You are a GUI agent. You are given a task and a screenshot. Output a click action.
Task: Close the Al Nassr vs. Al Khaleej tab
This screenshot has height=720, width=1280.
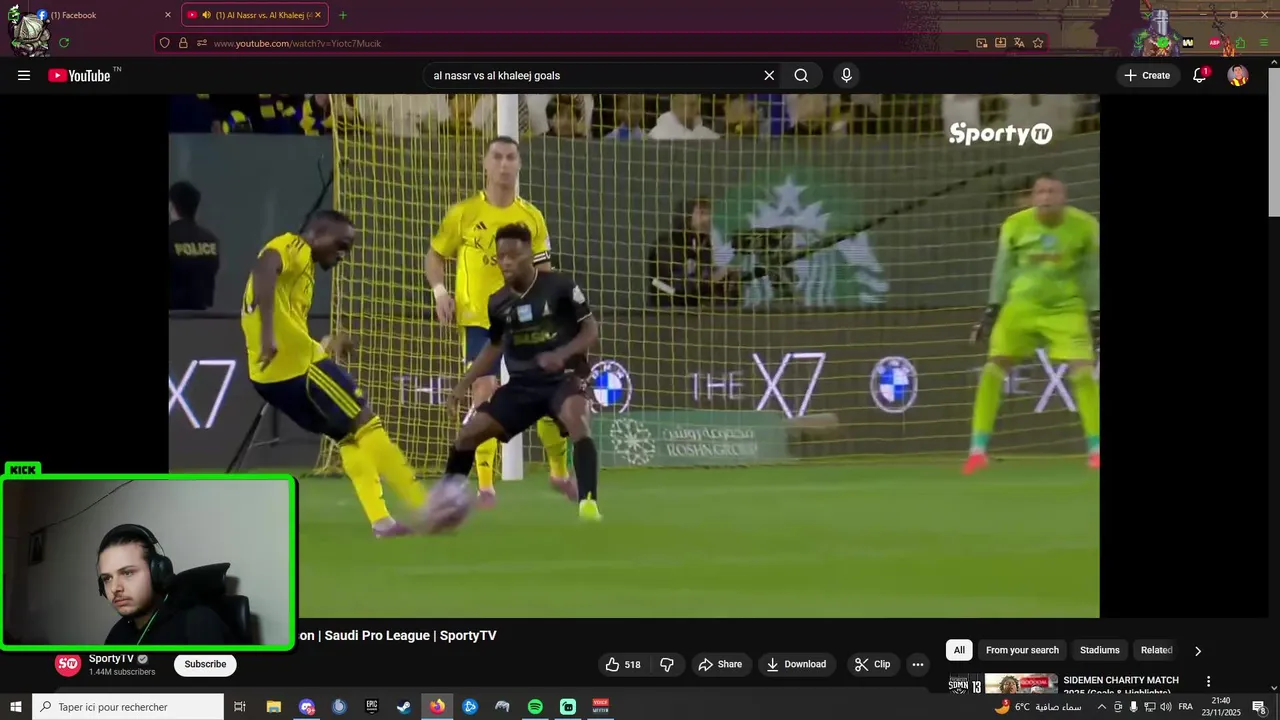coord(318,15)
